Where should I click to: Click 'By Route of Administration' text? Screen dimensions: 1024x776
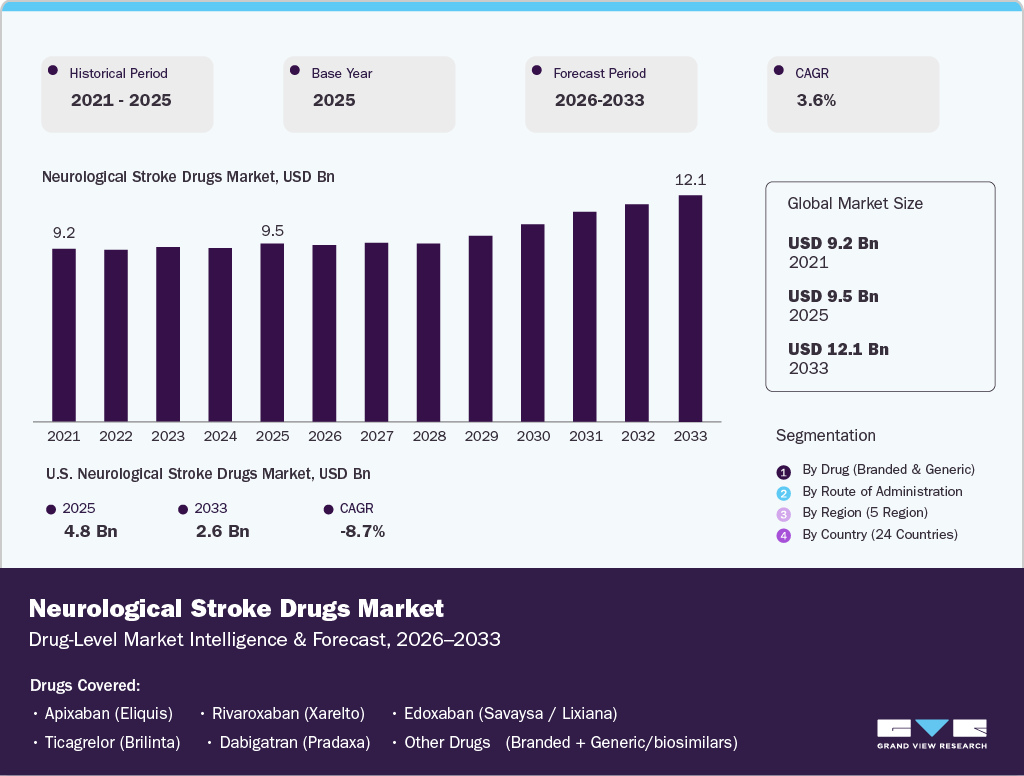pos(882,491)
